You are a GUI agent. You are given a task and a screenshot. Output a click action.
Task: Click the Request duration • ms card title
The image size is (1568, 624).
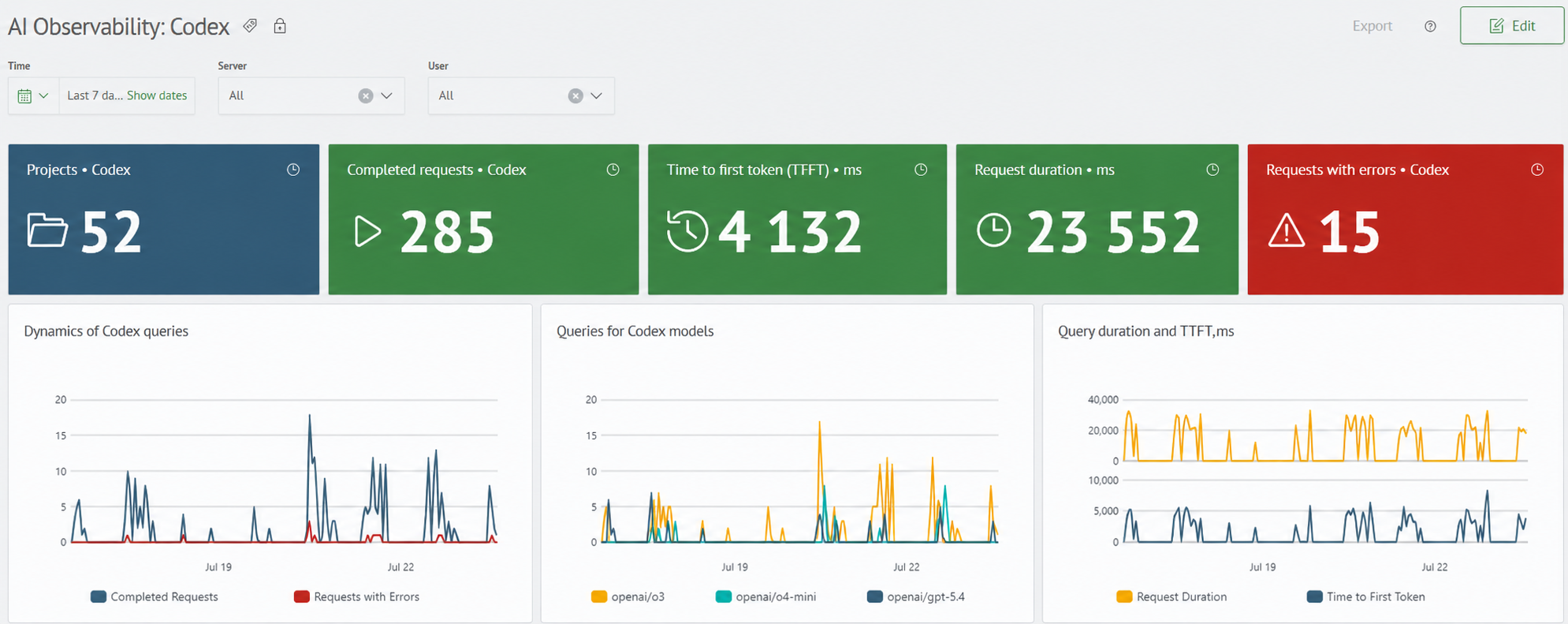pos(1045,170)
